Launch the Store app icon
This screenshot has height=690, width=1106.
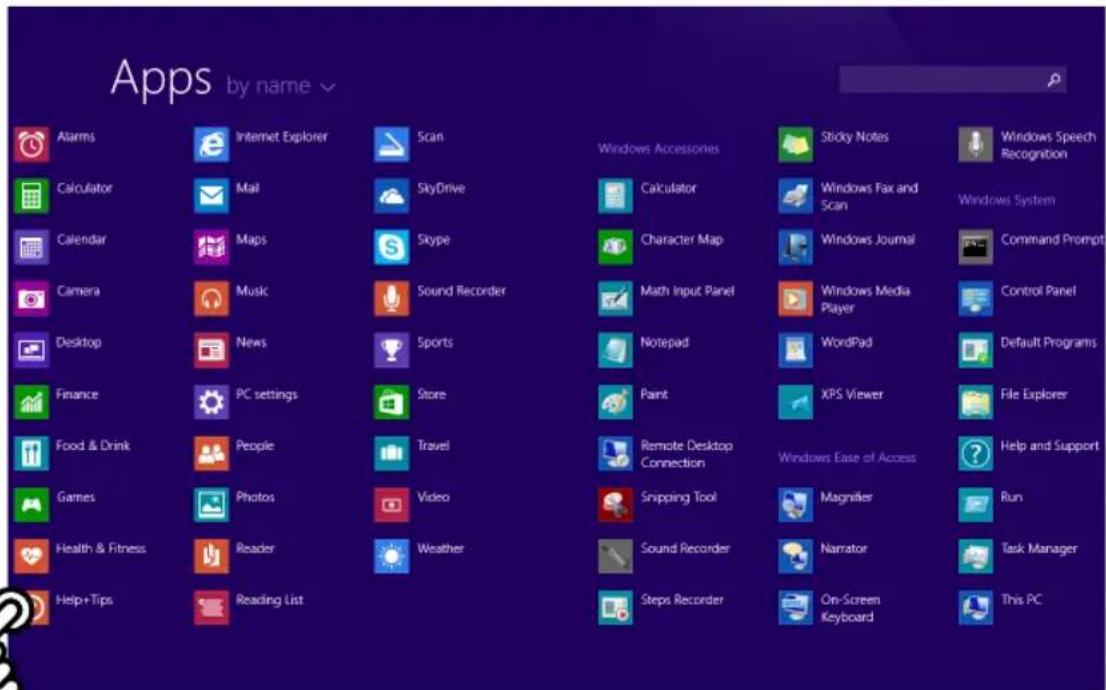pyautogui.click(x=391, y=402)
